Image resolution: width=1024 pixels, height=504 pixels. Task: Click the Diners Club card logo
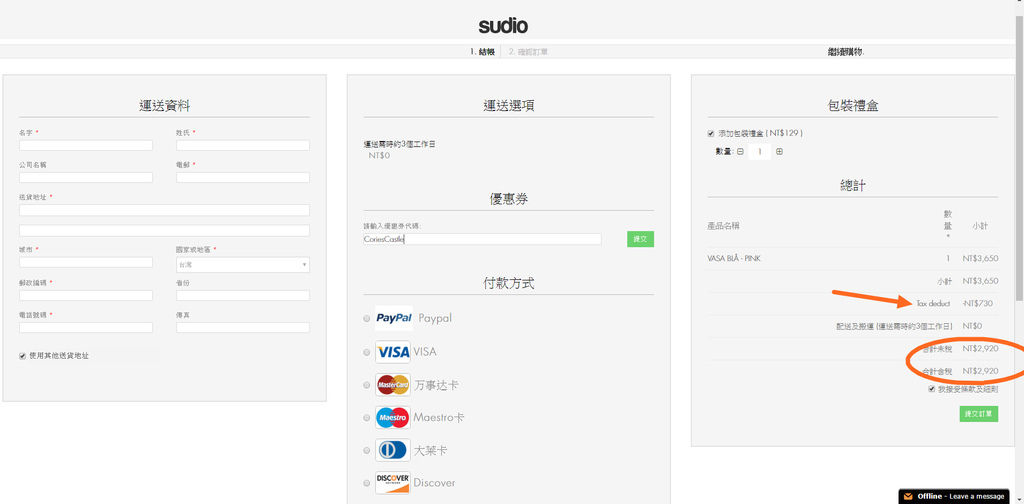pyautogui.click(x=393, y=450)
